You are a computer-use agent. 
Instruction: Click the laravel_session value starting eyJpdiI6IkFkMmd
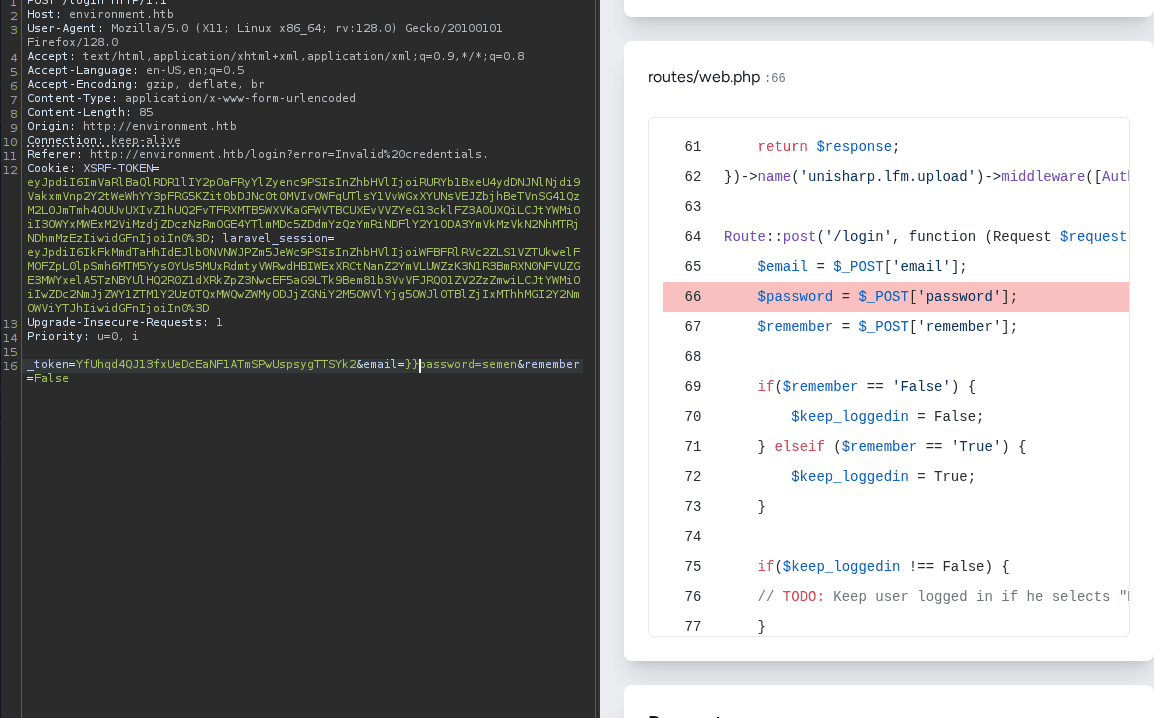[x=303, y=280]
